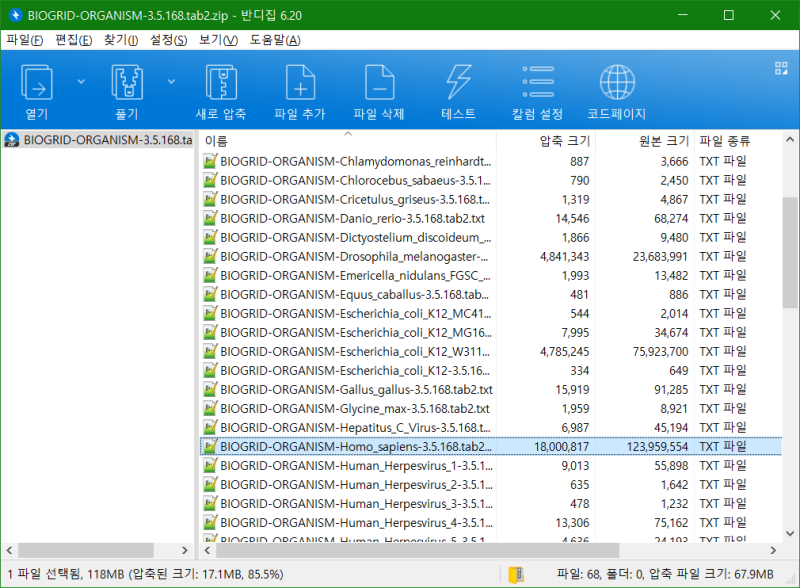Screen dimensions: 800x588
Task: Open the 편집(E) menu
Action: point(73,40)
